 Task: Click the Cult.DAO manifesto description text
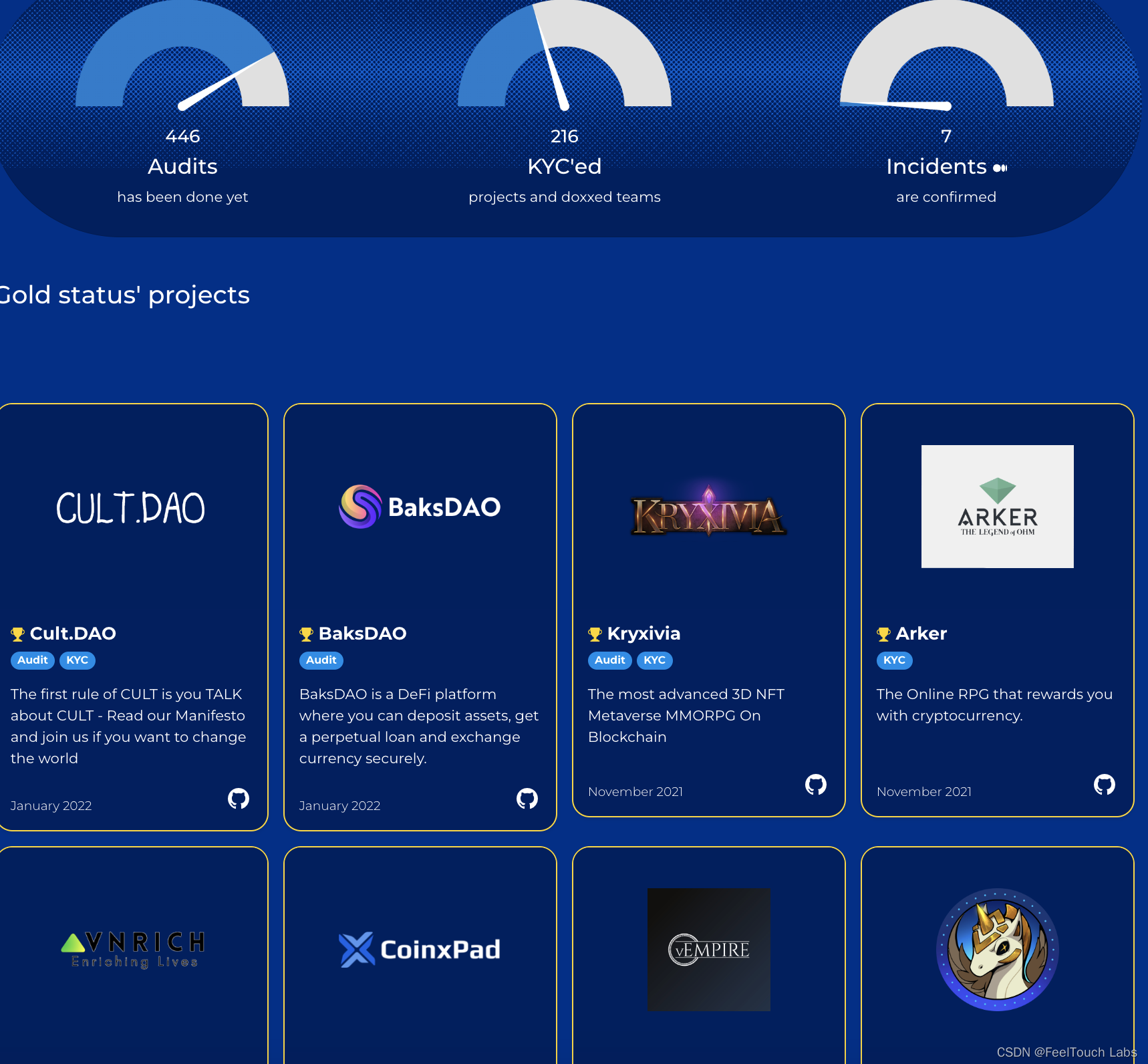pyautogui.click(x=128, y=726)
